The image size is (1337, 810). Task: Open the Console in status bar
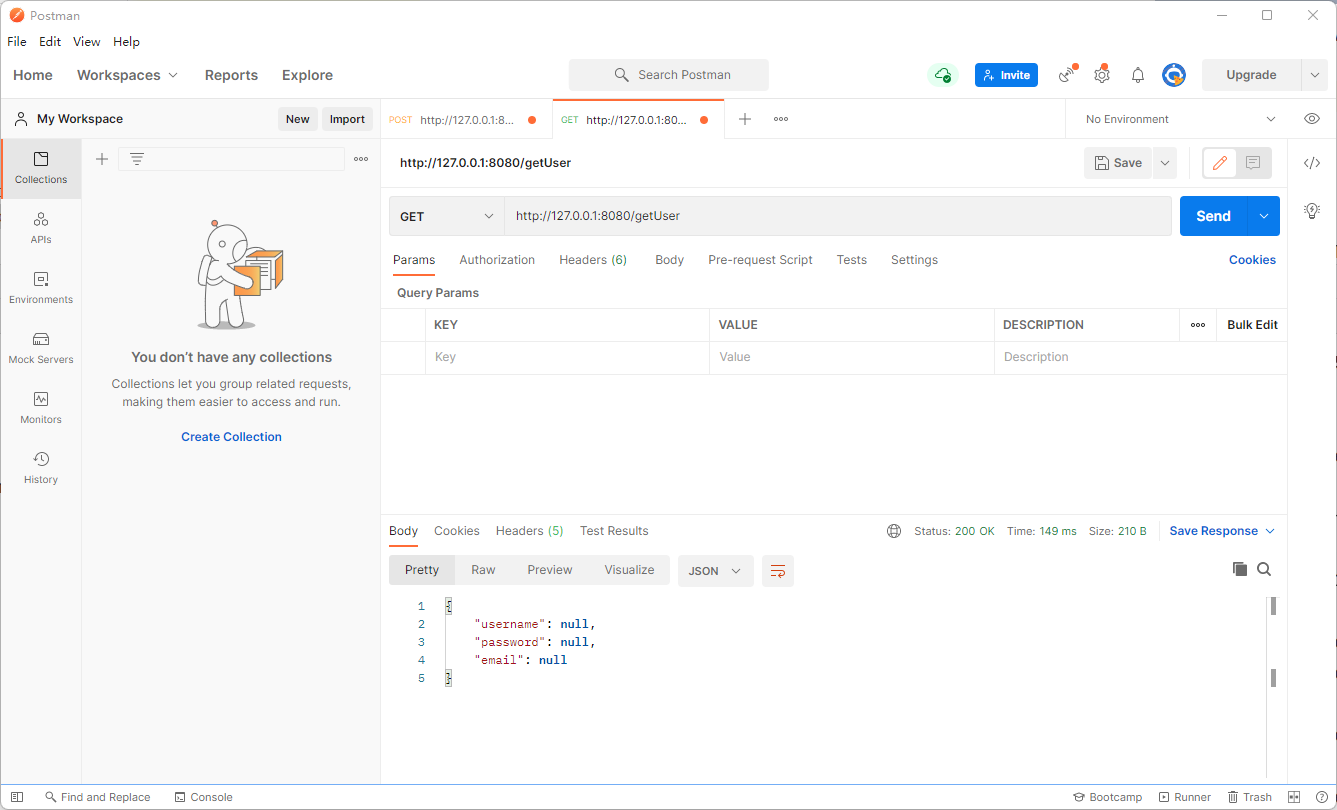(x=203, y=797)
